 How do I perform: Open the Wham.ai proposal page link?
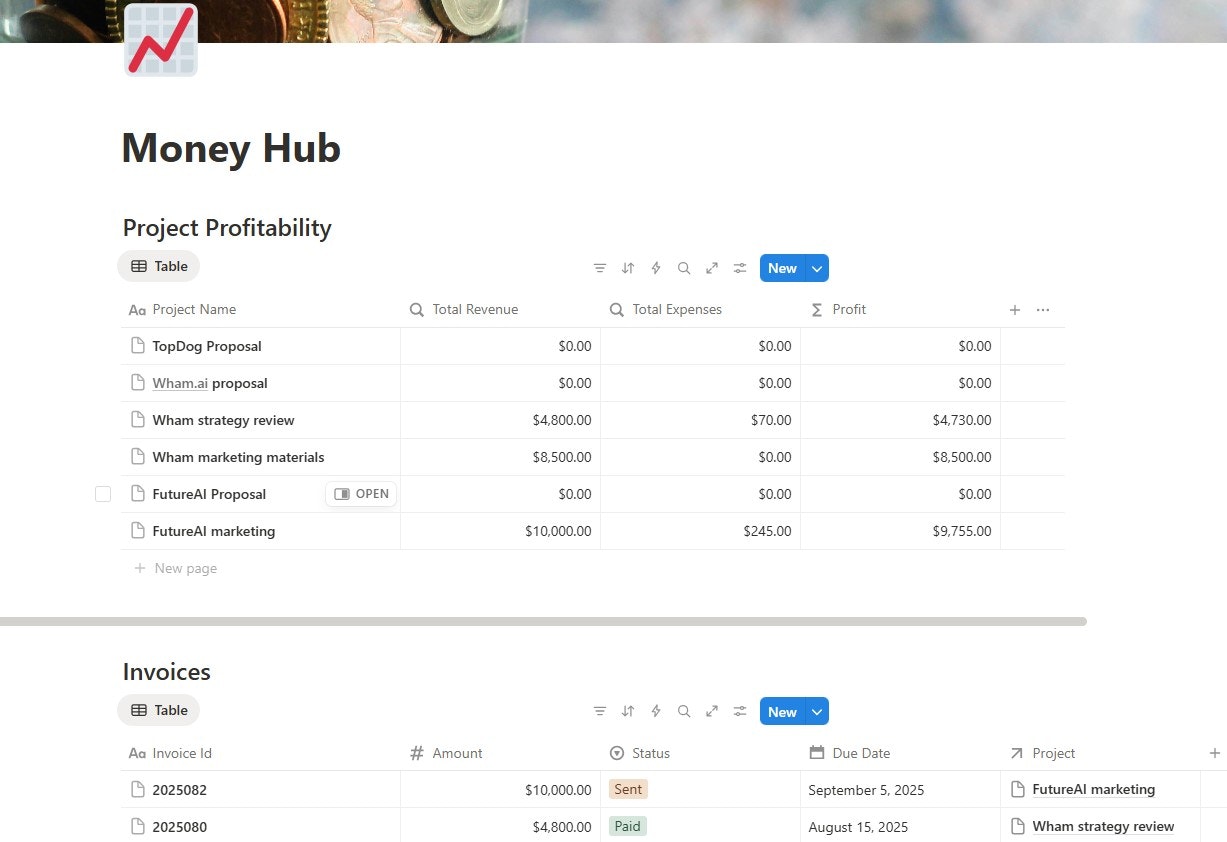(180, 383)
